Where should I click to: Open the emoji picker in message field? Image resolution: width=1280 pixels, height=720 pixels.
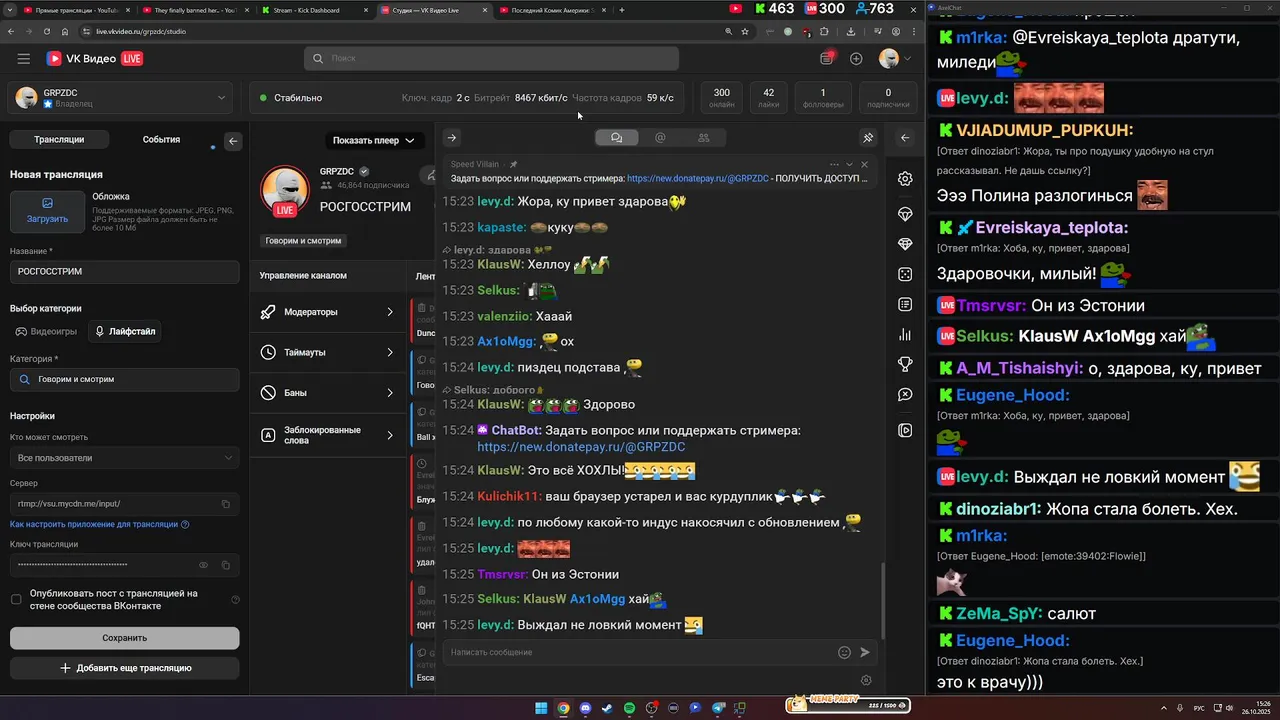844,652
